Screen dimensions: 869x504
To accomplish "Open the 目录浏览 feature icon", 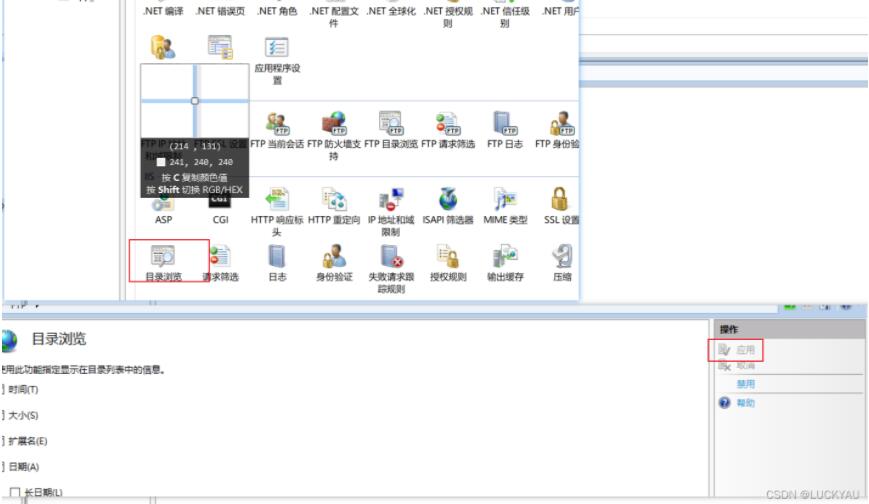I will pos(163,256).
